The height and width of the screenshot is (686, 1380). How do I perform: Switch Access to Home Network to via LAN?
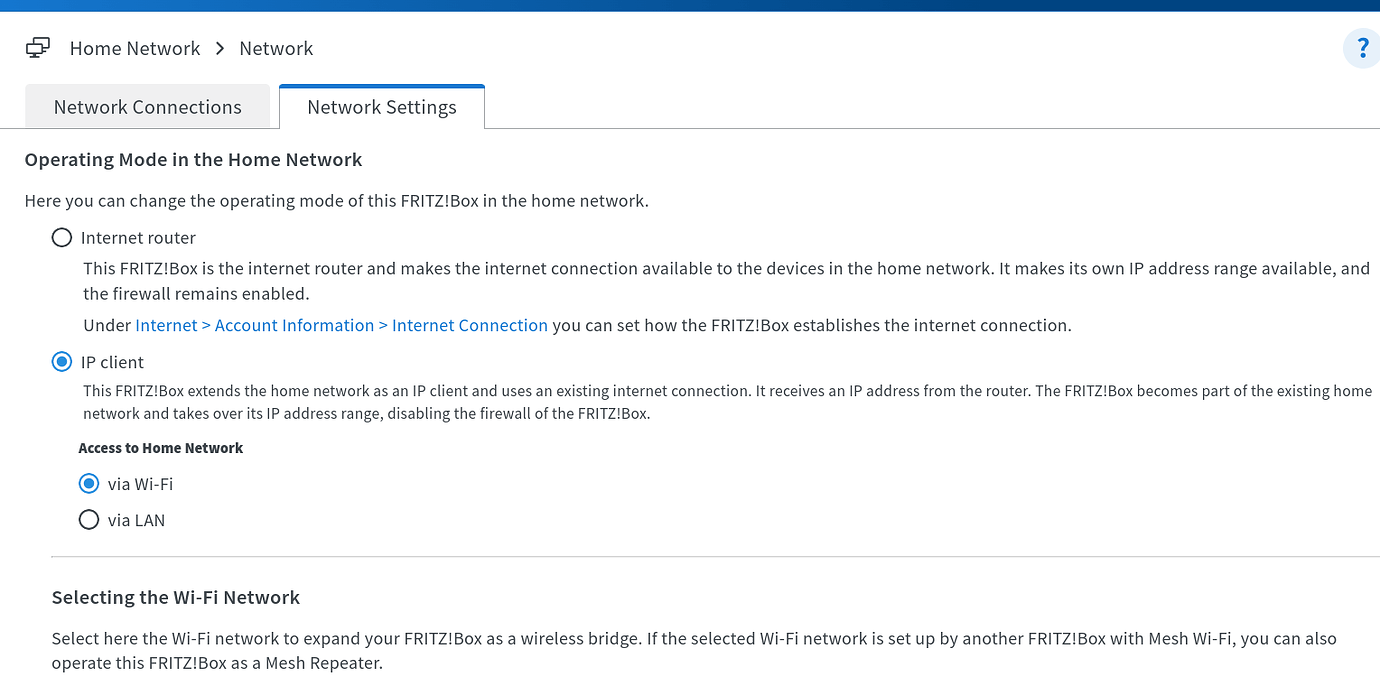[x=89, y=519]
